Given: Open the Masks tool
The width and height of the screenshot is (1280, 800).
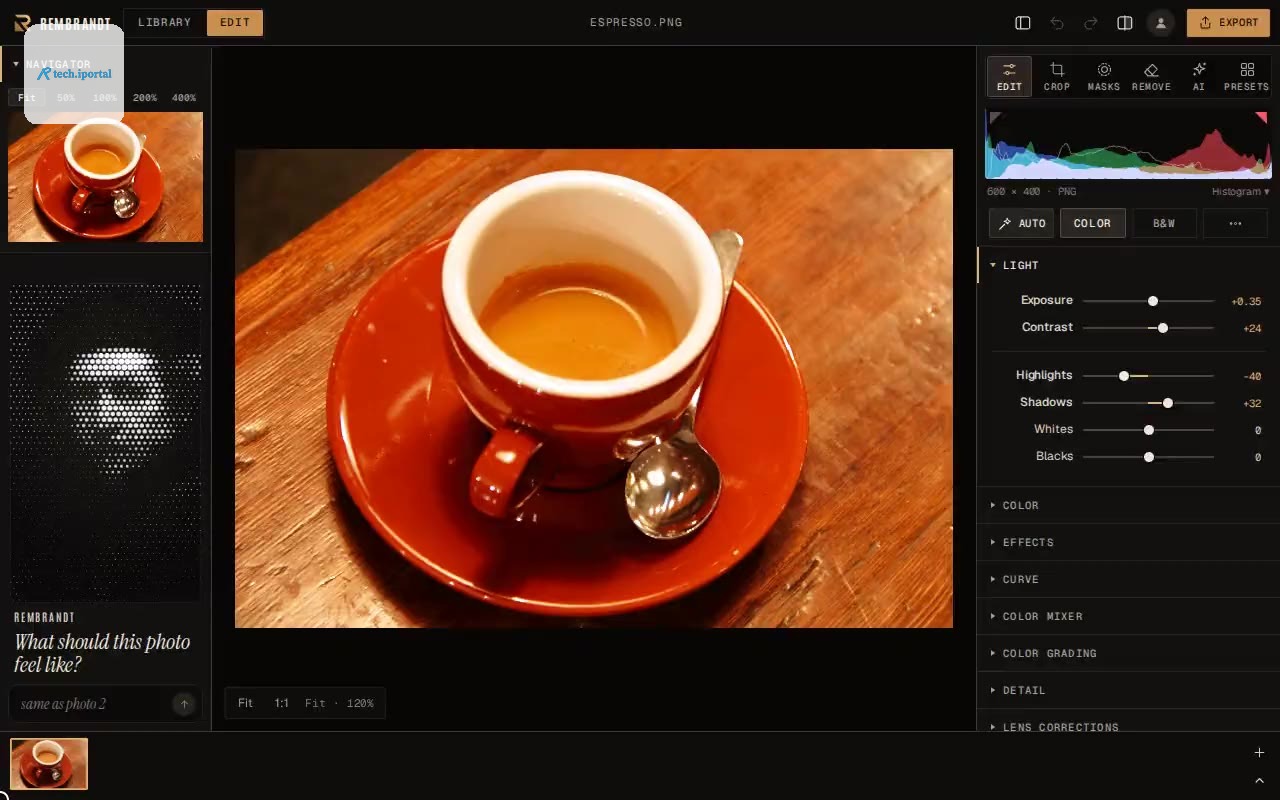Looking at the screenshot, I should (1104, 76).
